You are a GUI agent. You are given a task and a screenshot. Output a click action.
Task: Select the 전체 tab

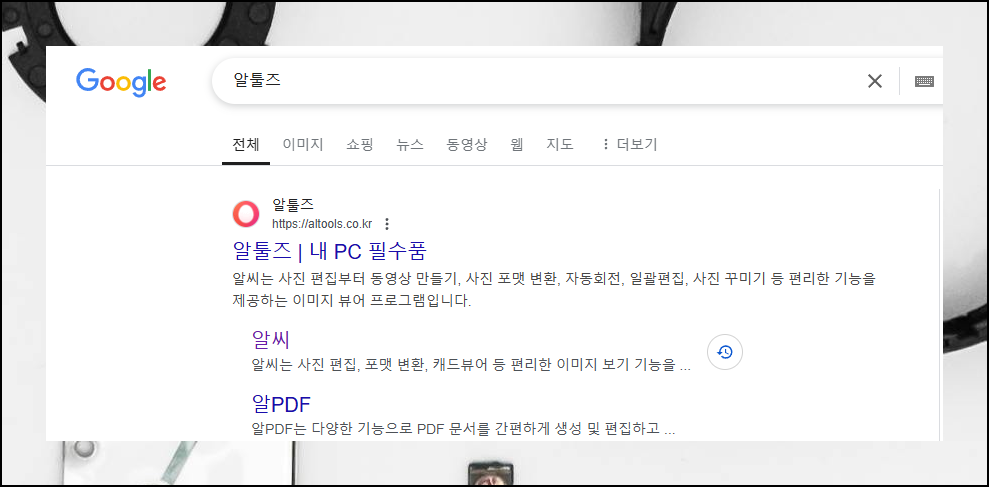246,144
